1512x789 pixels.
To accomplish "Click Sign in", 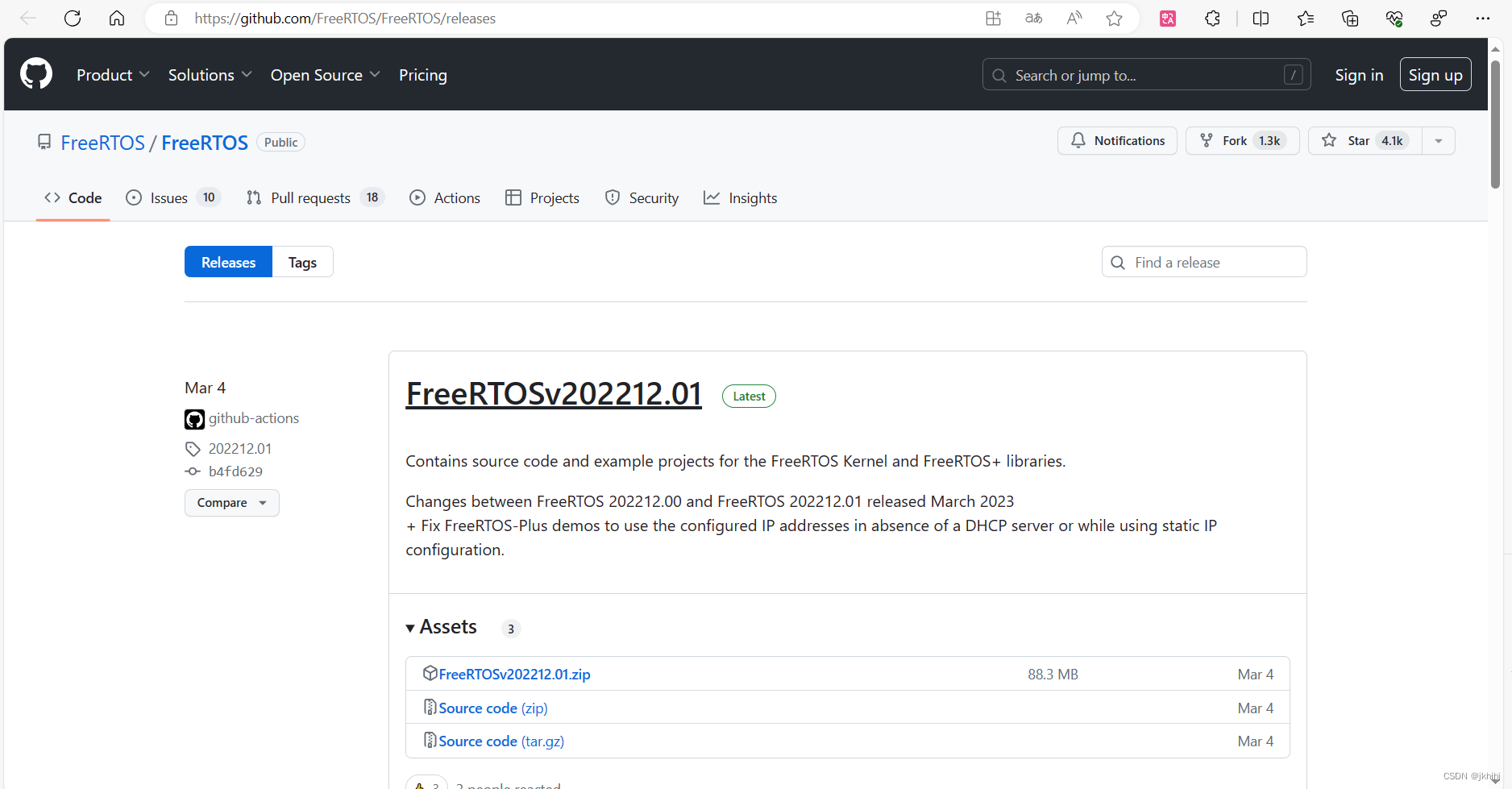I will [1359, 75].
